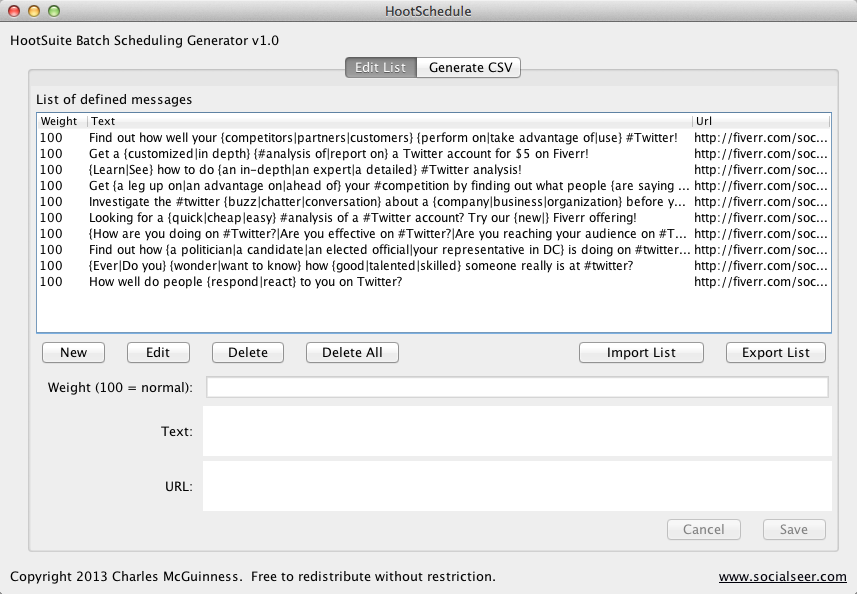The image size is (857, 594).
Task: Select row 'Looking for a {quick|cheap|easy}'
Action: (433, 218)
